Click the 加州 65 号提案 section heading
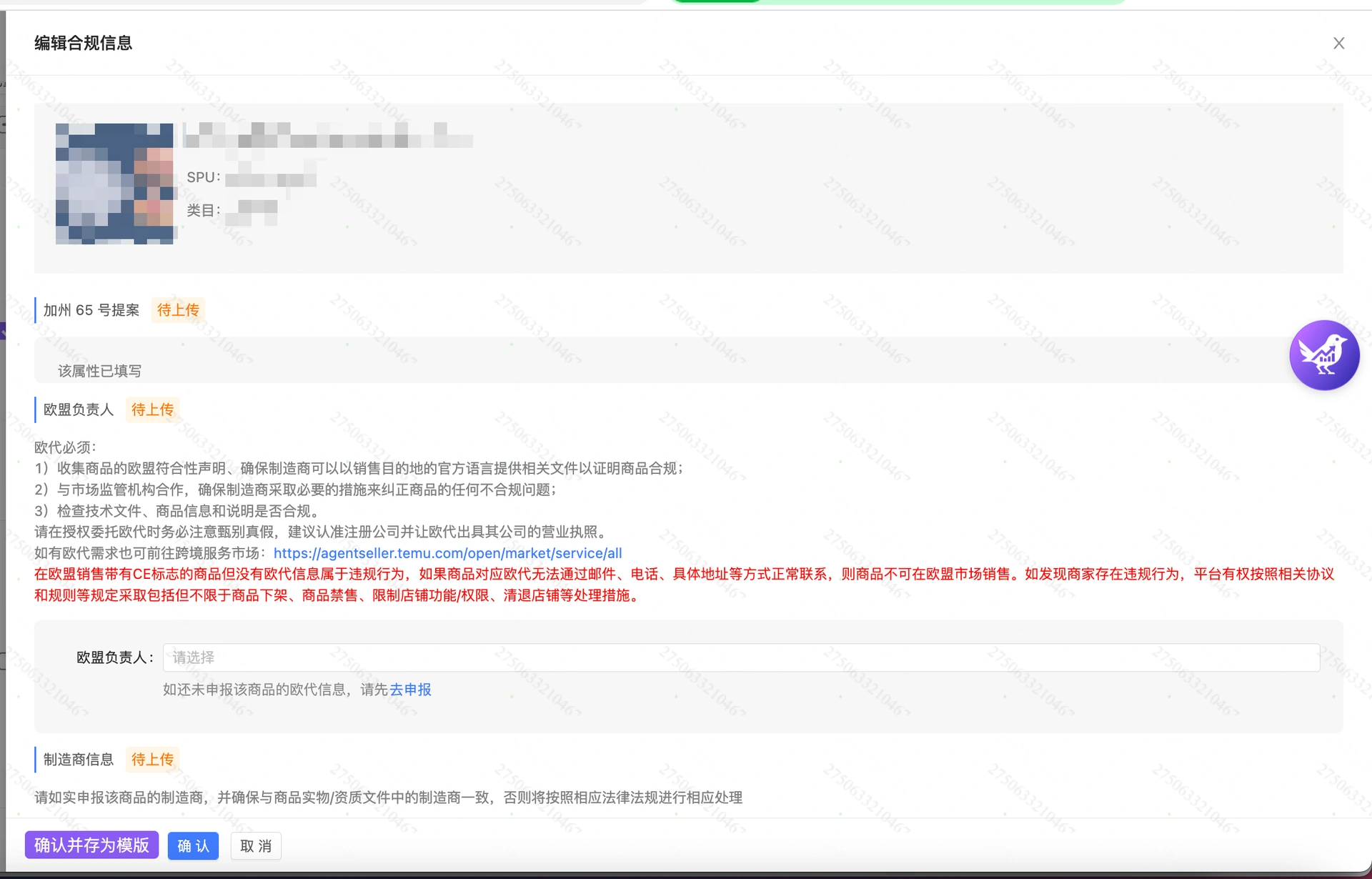This screenshot has height=879, width=1372. point(91,310)
